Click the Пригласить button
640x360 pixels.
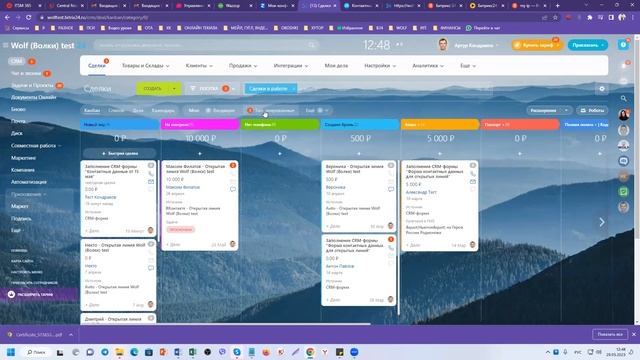tap(587, 45)
